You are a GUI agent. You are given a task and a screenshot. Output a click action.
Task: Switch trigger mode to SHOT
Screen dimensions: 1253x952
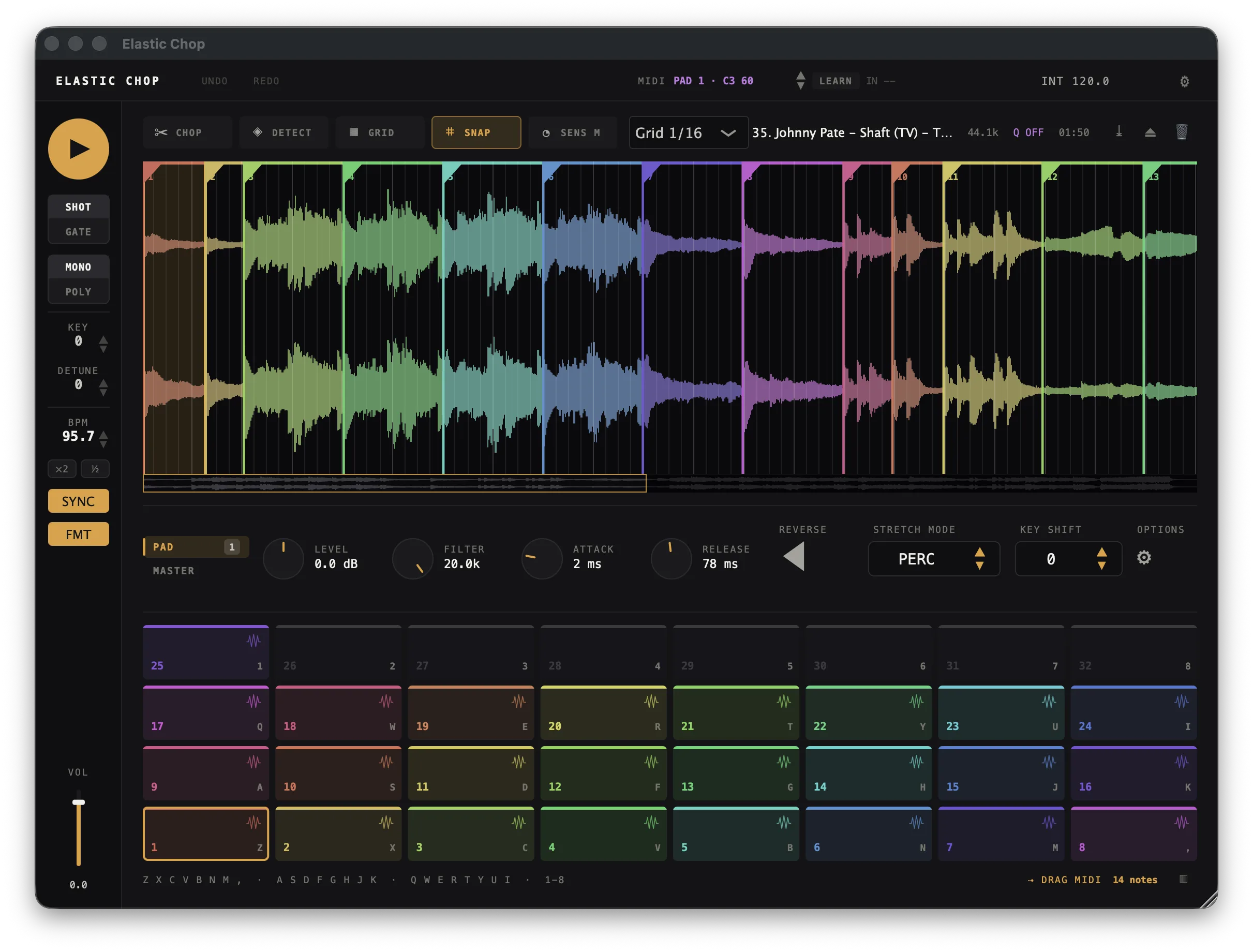coord(78,207)
